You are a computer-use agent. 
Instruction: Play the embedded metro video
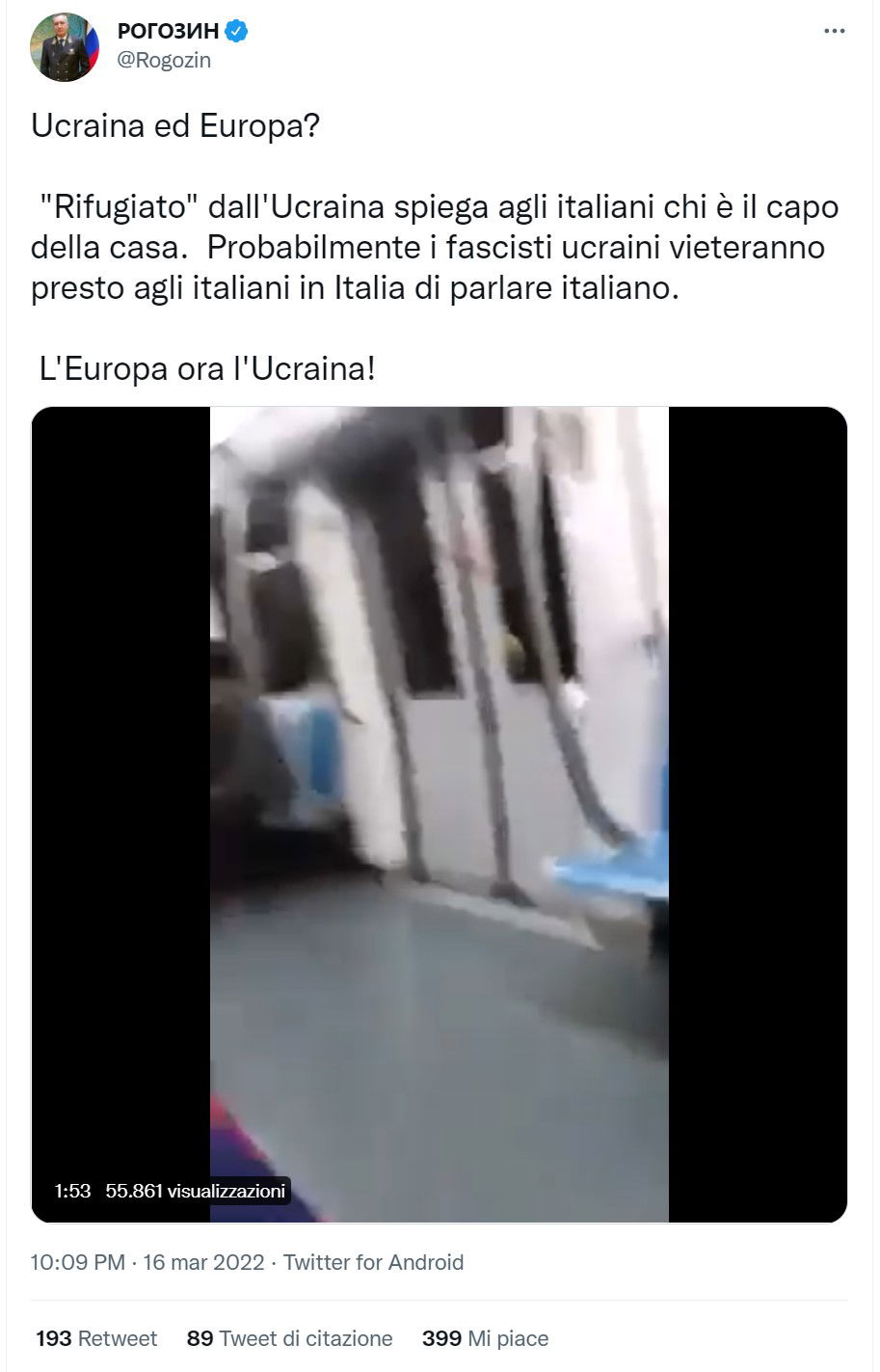click(x=440, y=815)
